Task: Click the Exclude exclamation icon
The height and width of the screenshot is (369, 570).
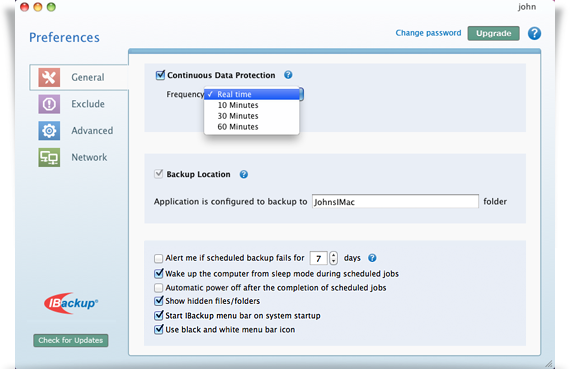Action: pyautogui.click(x=49, y=104)
